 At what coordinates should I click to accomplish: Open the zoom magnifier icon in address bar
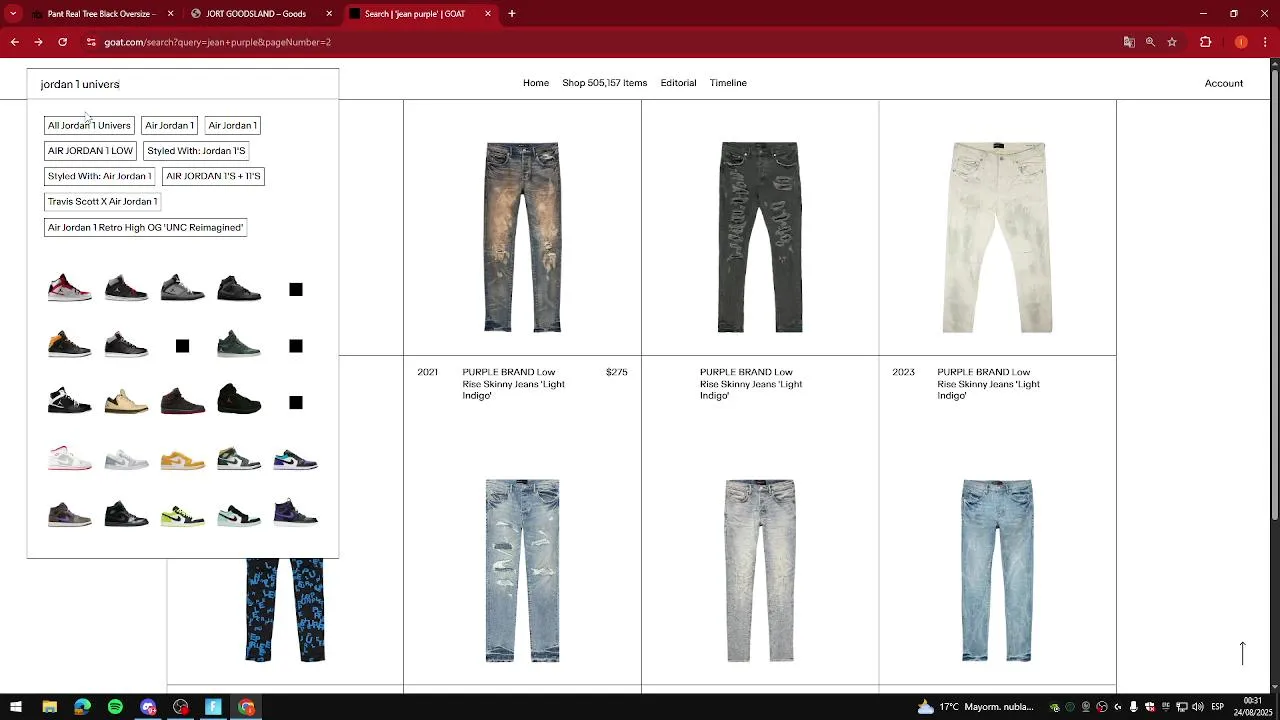click(1150, 42)
